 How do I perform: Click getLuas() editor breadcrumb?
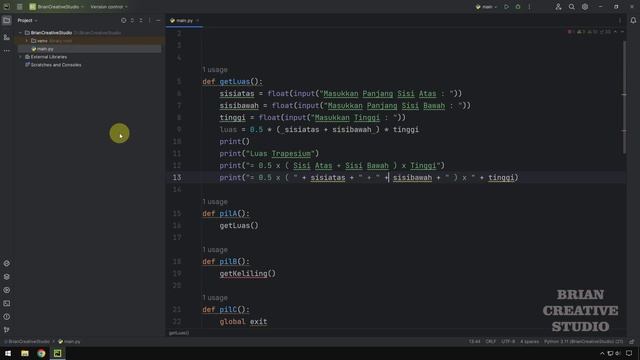point(179,333)
